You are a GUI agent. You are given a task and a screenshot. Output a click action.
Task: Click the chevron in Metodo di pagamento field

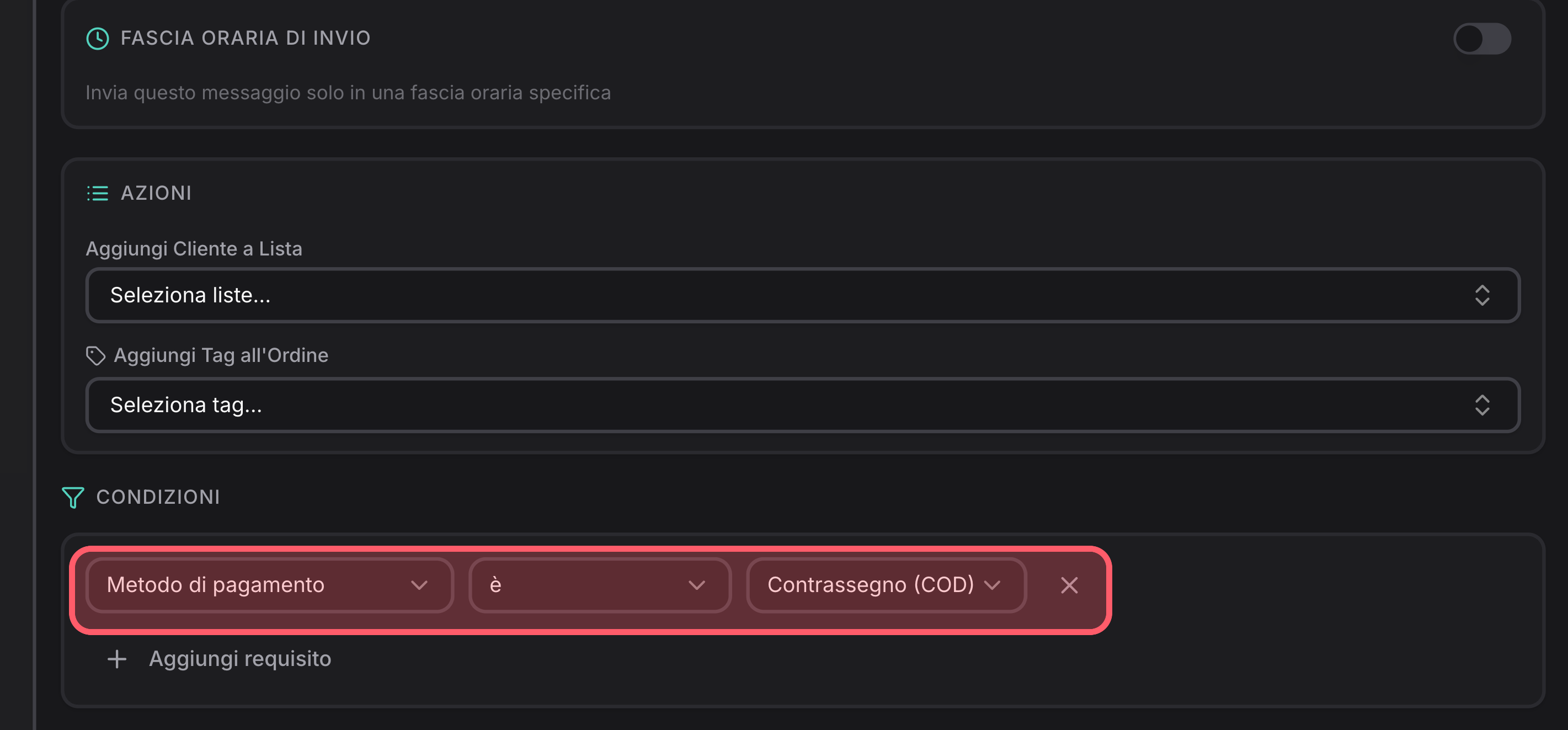click(x=419, y=585)
